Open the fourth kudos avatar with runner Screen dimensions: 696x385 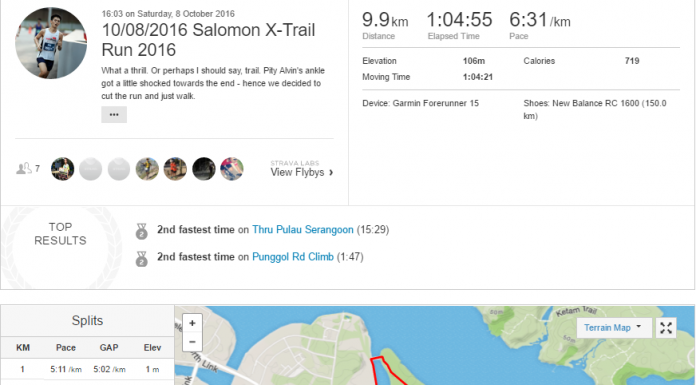(147, 169)
